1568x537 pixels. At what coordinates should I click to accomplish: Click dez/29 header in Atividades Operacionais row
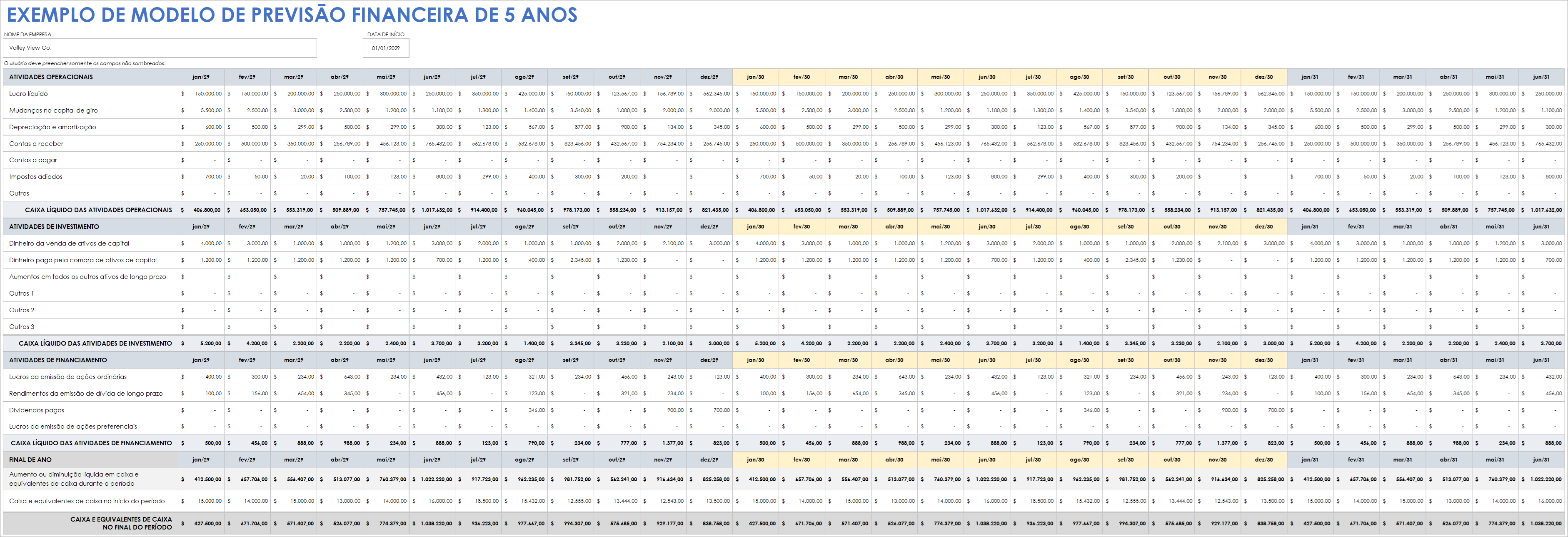709,77
